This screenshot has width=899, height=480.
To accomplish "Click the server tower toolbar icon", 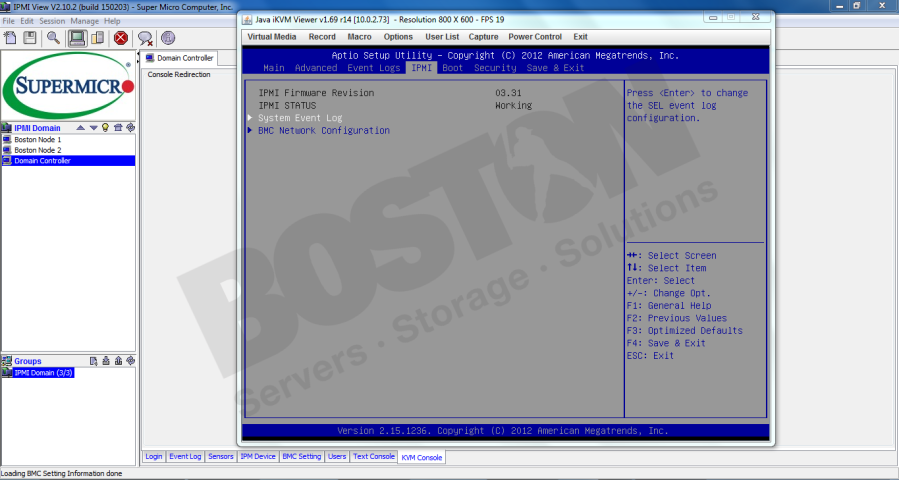I will click(x=98, y=38).
